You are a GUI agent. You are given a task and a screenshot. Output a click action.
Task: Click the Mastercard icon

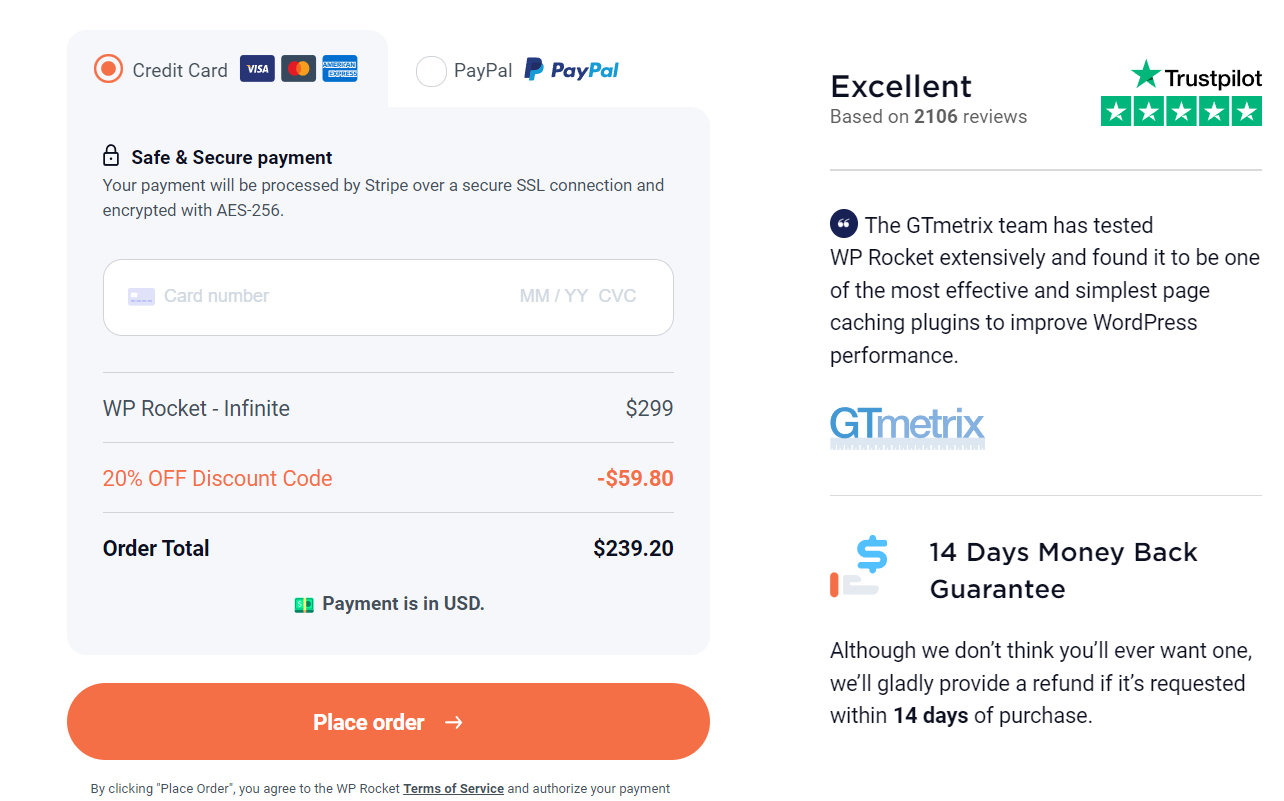(298, 69)
